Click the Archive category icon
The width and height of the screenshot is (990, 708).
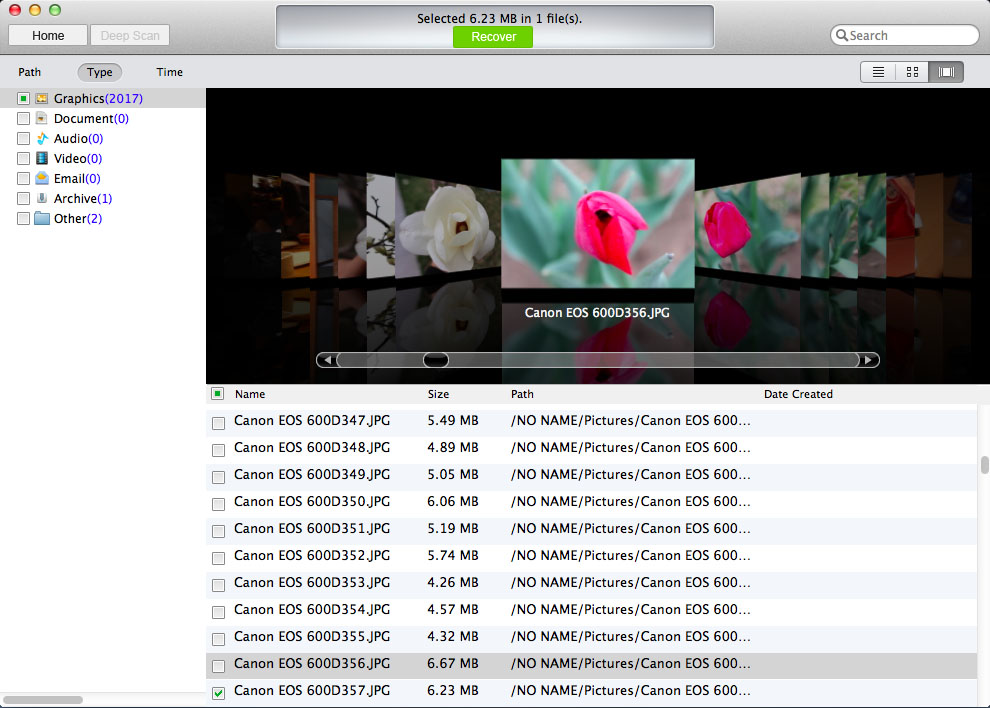42,198
